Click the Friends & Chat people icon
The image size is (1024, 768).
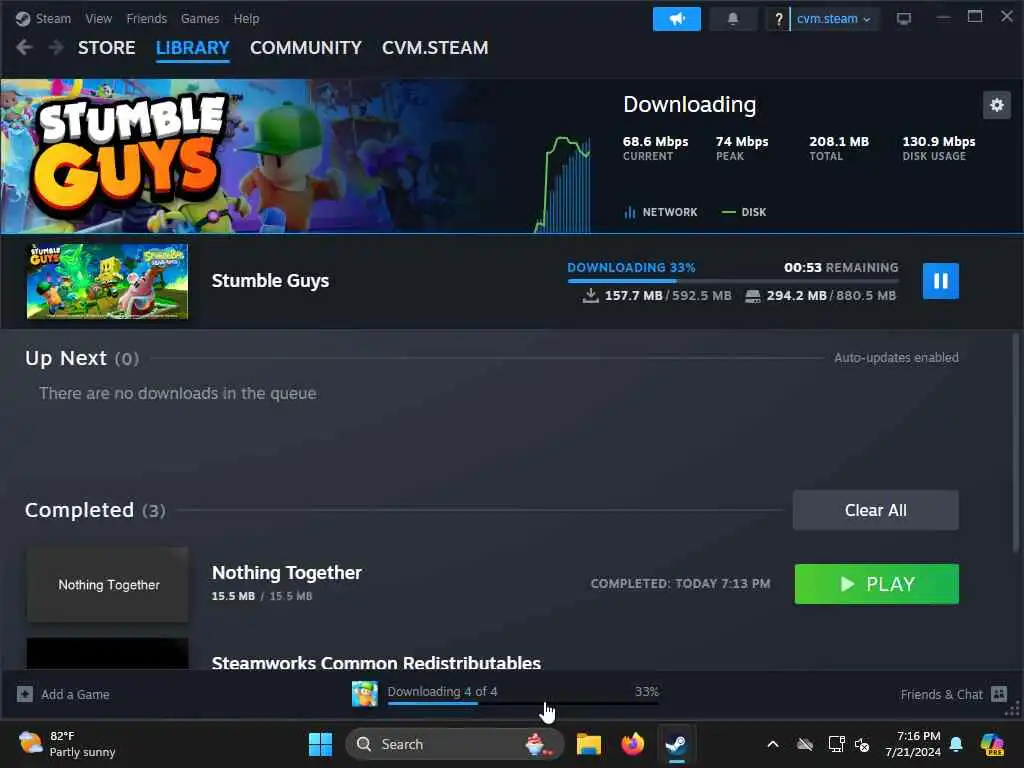click(x=999, y=694)
